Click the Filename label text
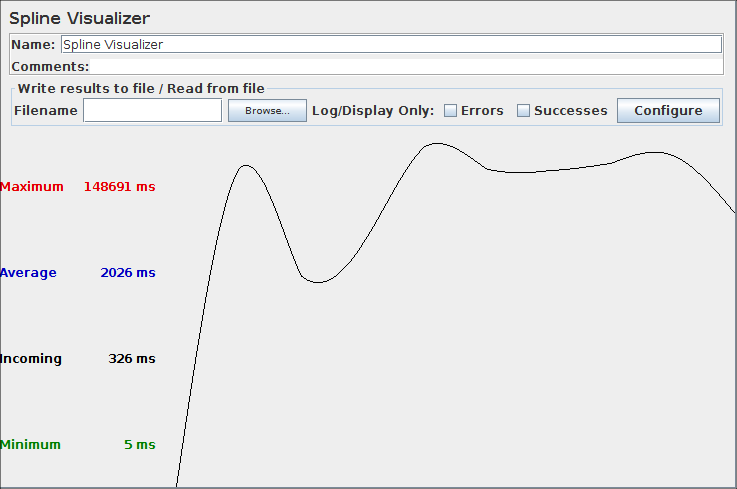The height and width of the screenshot is (489, 737). coord(46,111)
